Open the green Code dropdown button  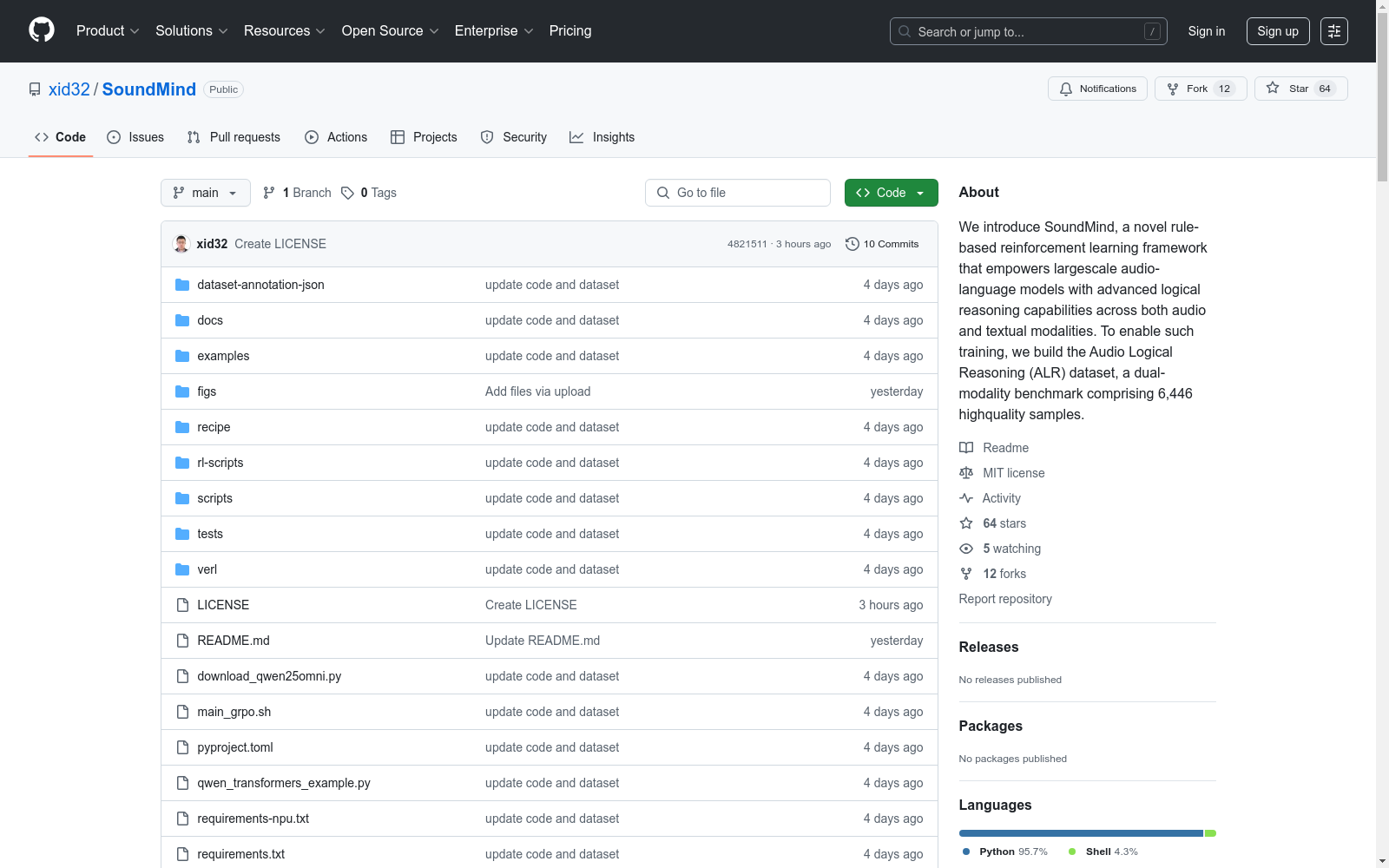(x=892, y=193)
